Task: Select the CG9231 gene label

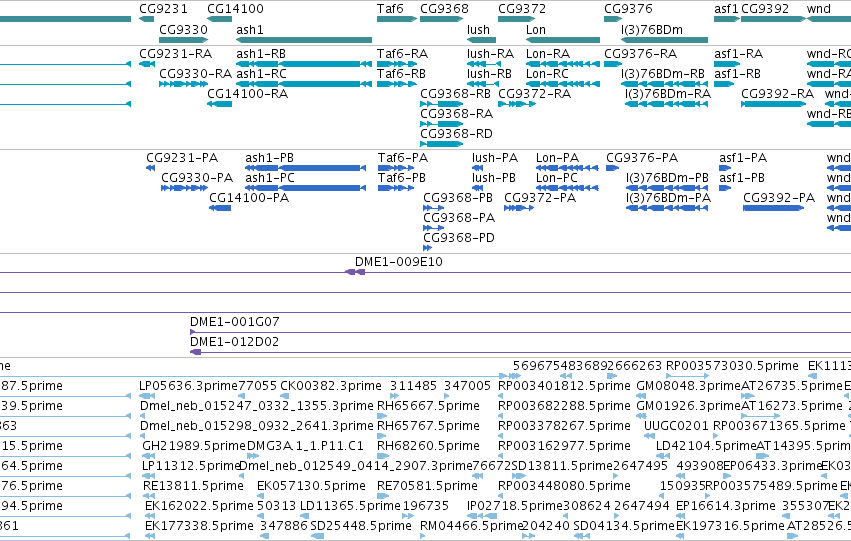Action: tap(163, 9)
